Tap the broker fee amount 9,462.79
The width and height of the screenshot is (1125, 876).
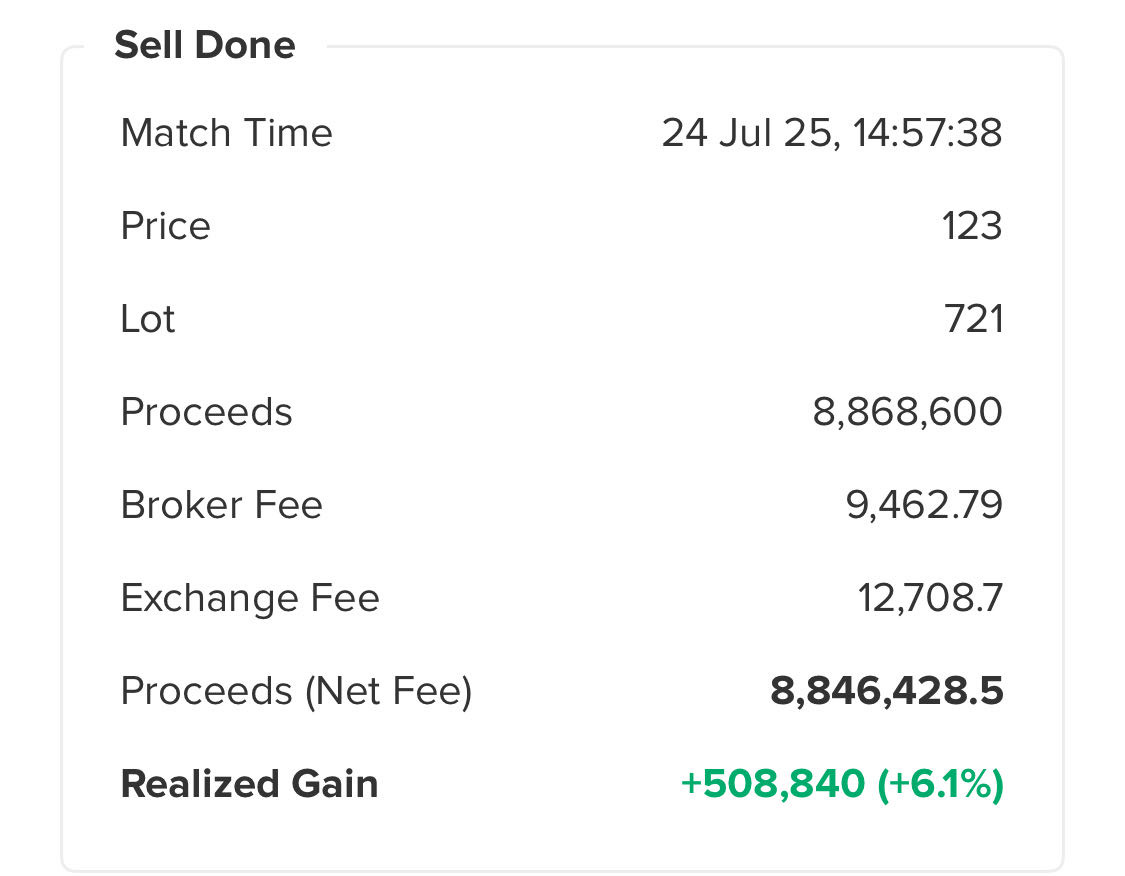tap(924, 504)
